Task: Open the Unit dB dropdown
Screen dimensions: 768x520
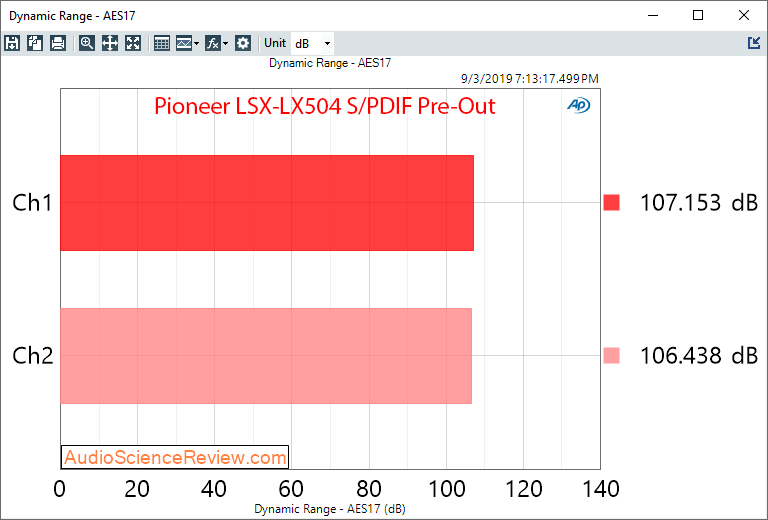Action: (312, 44)
